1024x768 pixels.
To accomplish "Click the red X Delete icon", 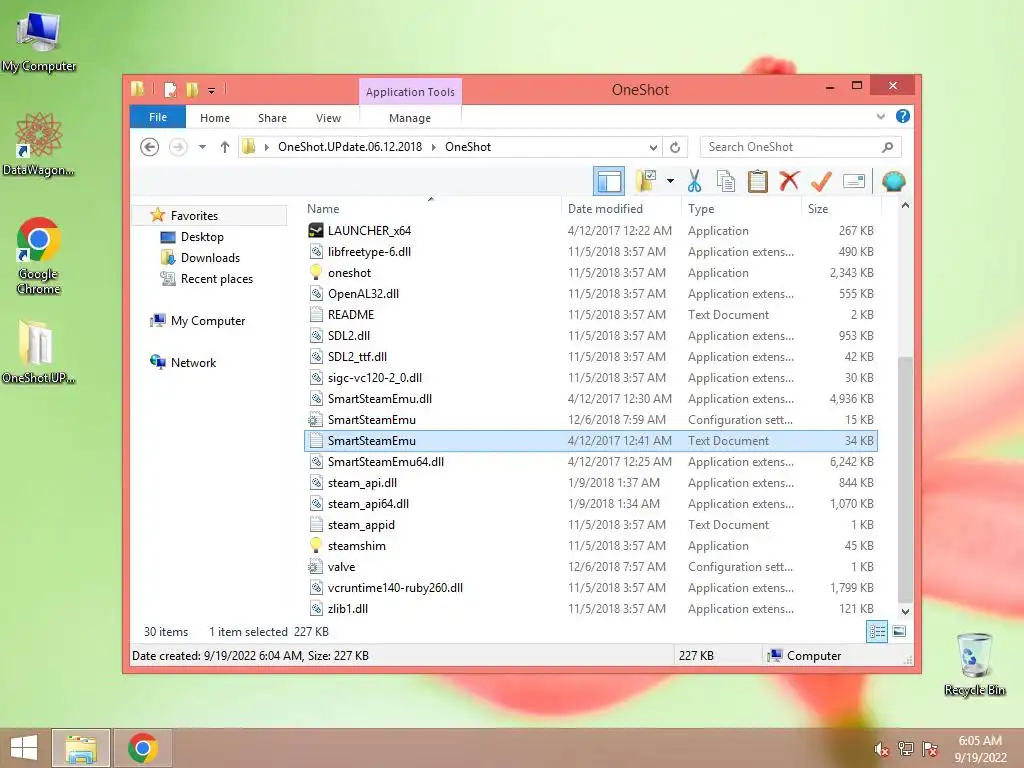I will 789,181.
